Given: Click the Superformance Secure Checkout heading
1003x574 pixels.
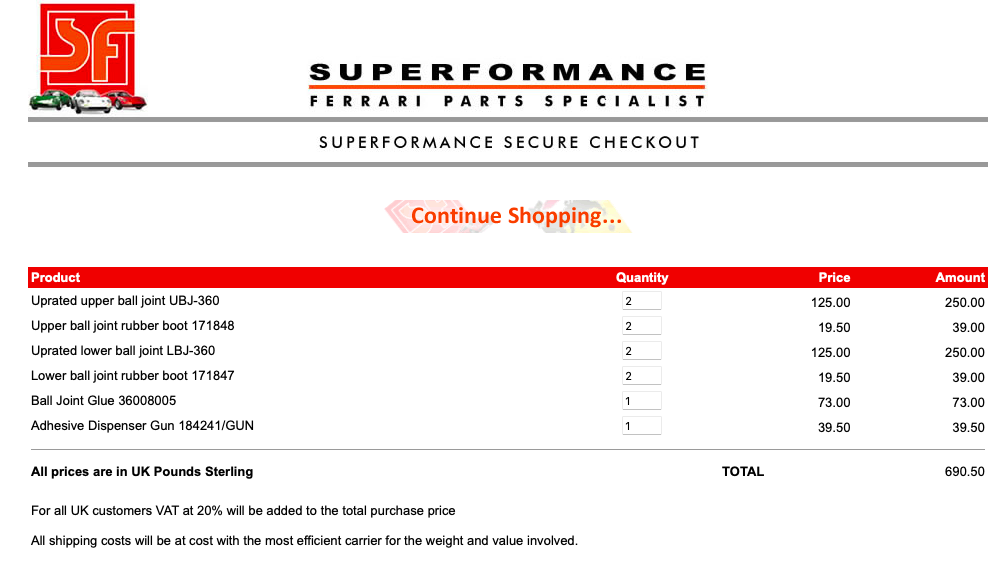Looking at the screenshot, I should [509, 142].
